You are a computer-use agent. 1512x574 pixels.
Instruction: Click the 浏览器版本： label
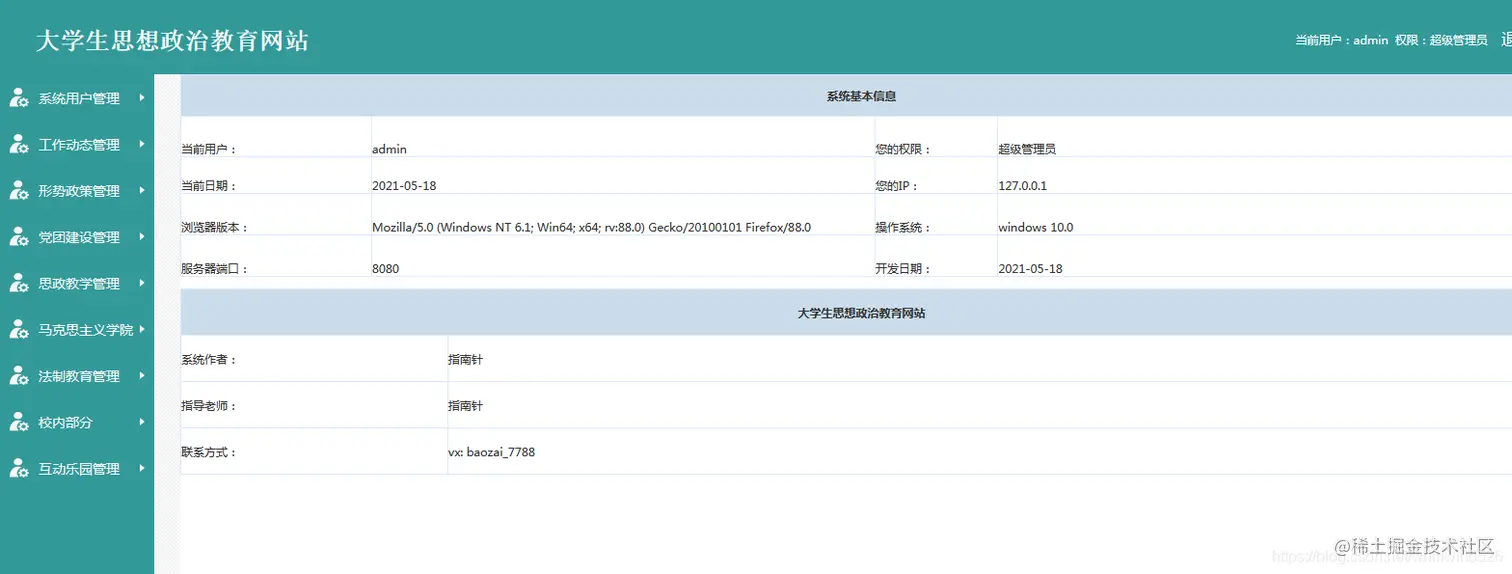click(x=214, y=227)
